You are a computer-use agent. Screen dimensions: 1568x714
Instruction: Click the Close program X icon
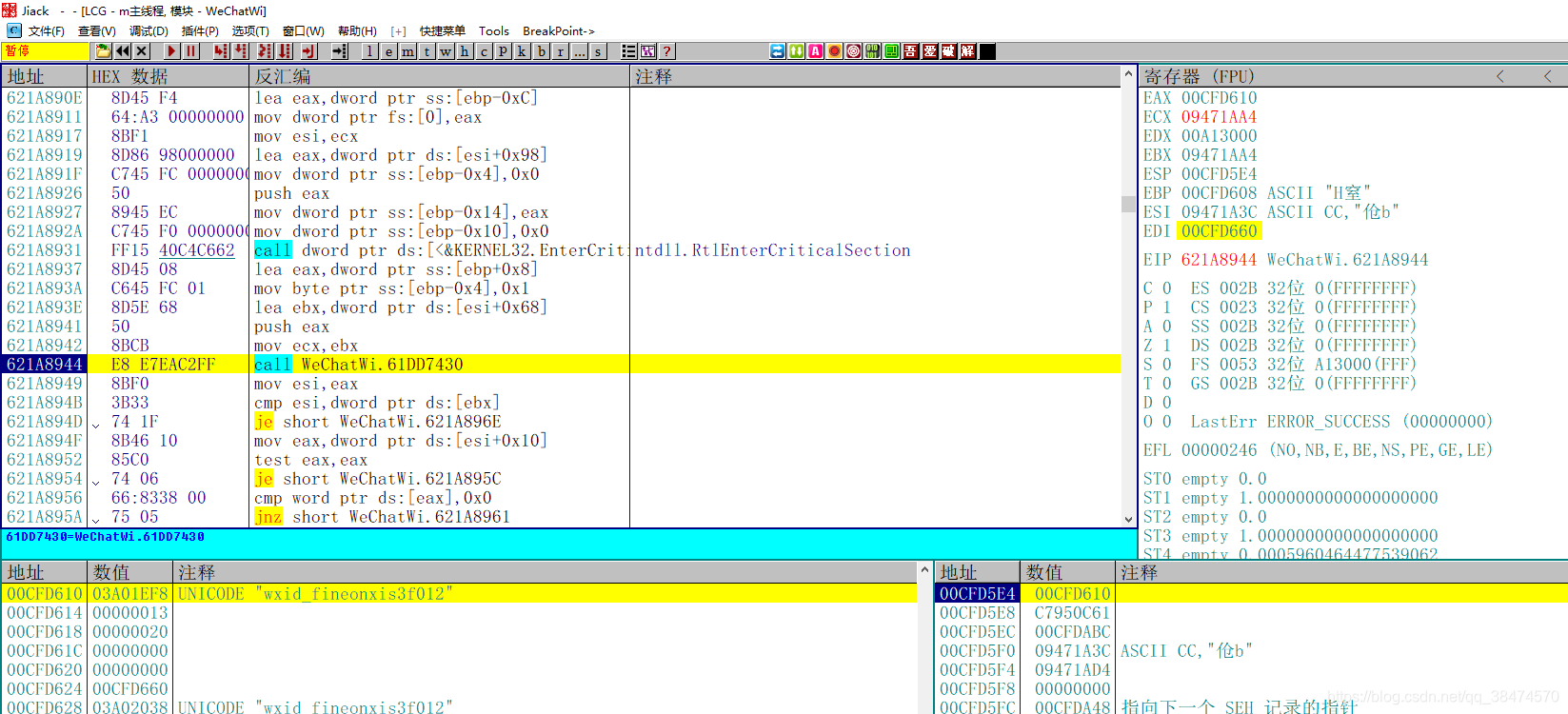[x=142, y=51]
